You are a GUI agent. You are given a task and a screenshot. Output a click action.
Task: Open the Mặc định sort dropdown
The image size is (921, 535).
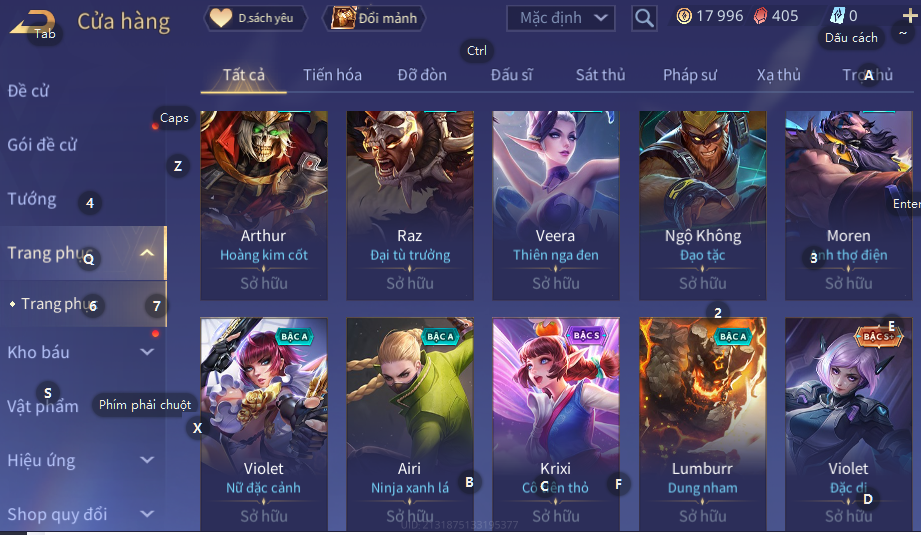pos(561,18)
